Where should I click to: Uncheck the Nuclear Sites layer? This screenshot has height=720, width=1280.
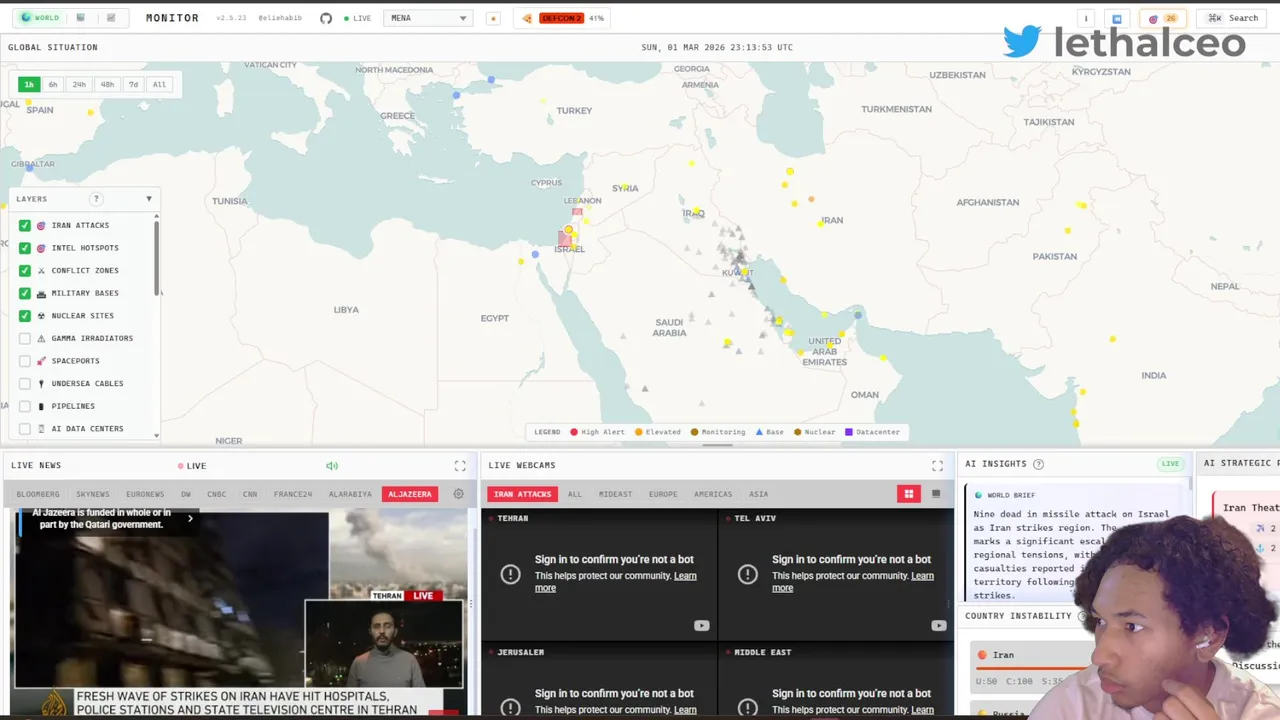point(25,316)
